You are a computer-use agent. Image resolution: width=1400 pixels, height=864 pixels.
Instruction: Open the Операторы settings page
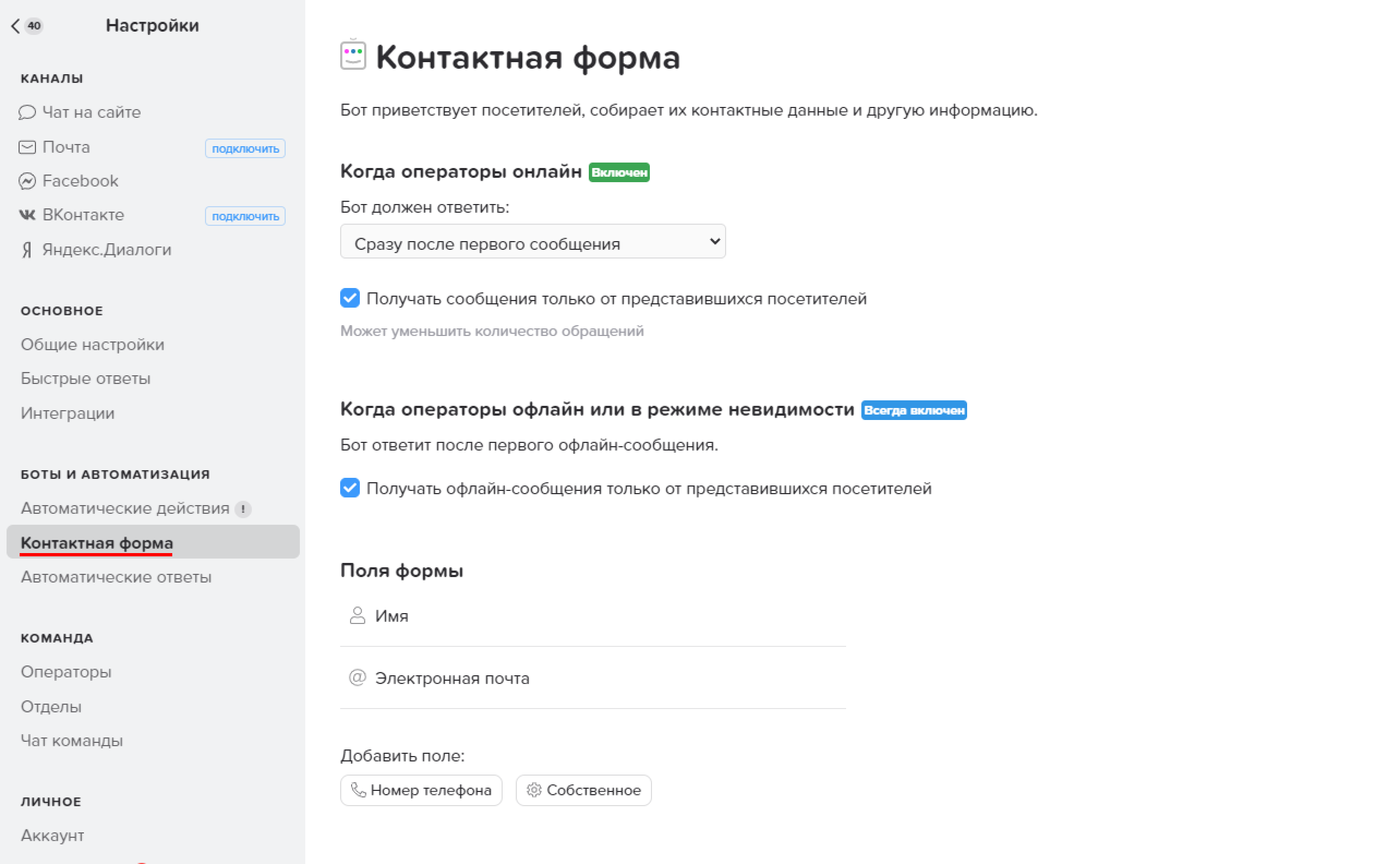66,672
